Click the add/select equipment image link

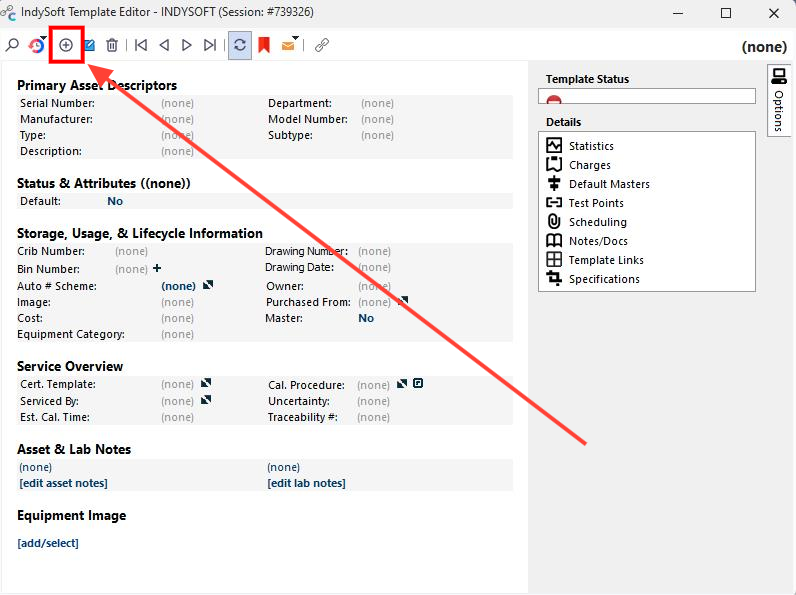coord(48,543)
